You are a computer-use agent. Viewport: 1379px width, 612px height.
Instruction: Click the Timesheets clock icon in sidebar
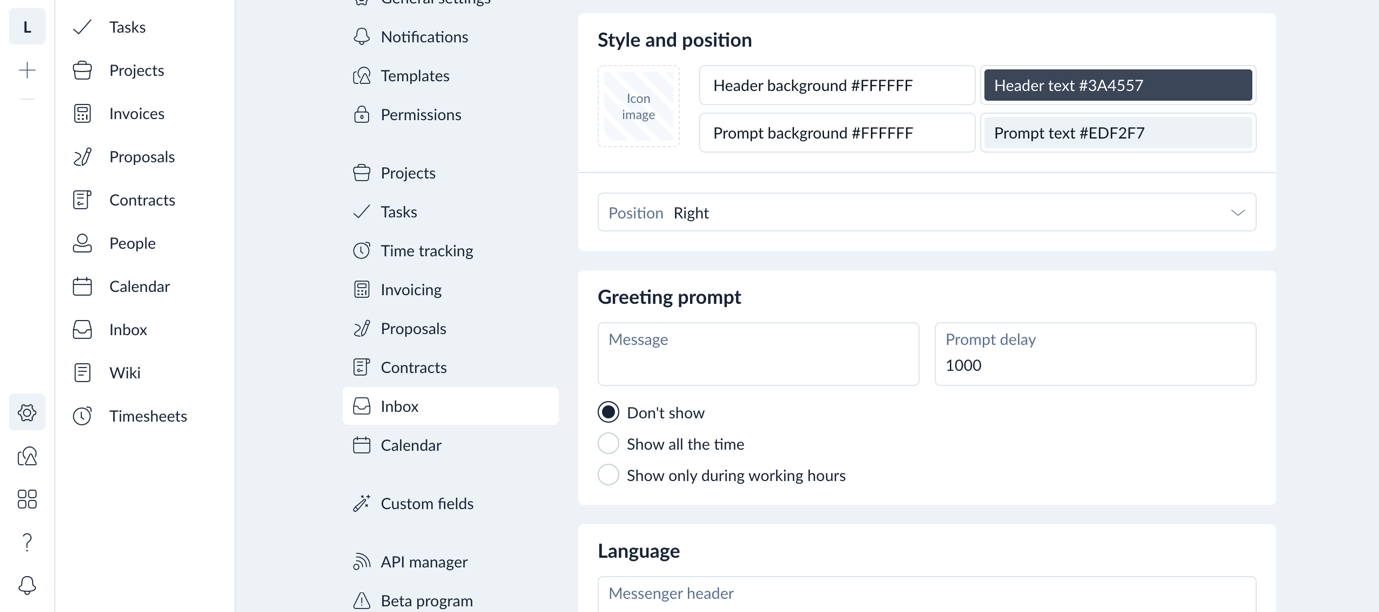82,416
